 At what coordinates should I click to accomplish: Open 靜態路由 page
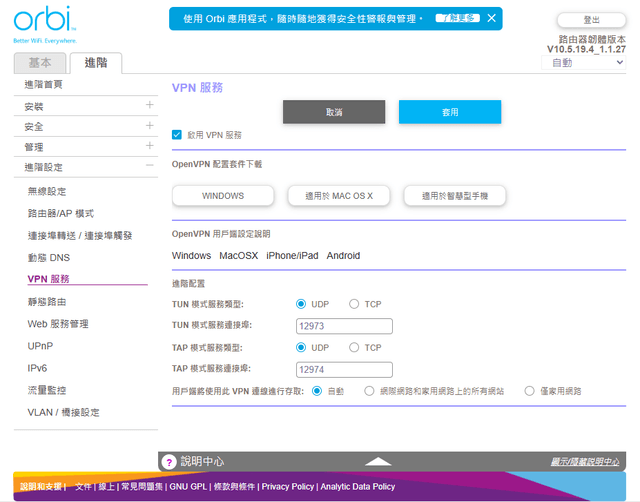coord(47,302)
